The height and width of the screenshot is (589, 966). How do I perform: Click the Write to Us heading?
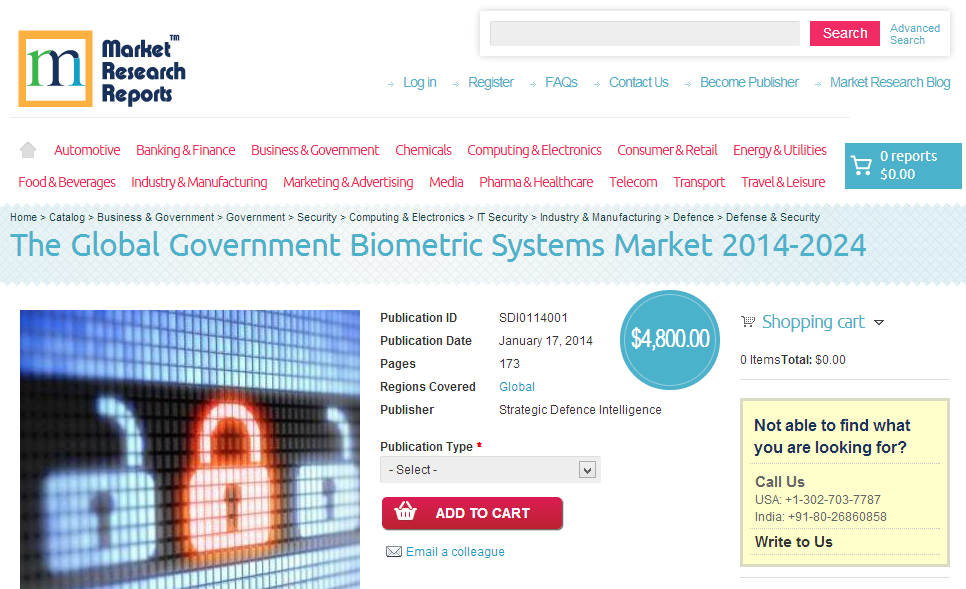[794, 542]
